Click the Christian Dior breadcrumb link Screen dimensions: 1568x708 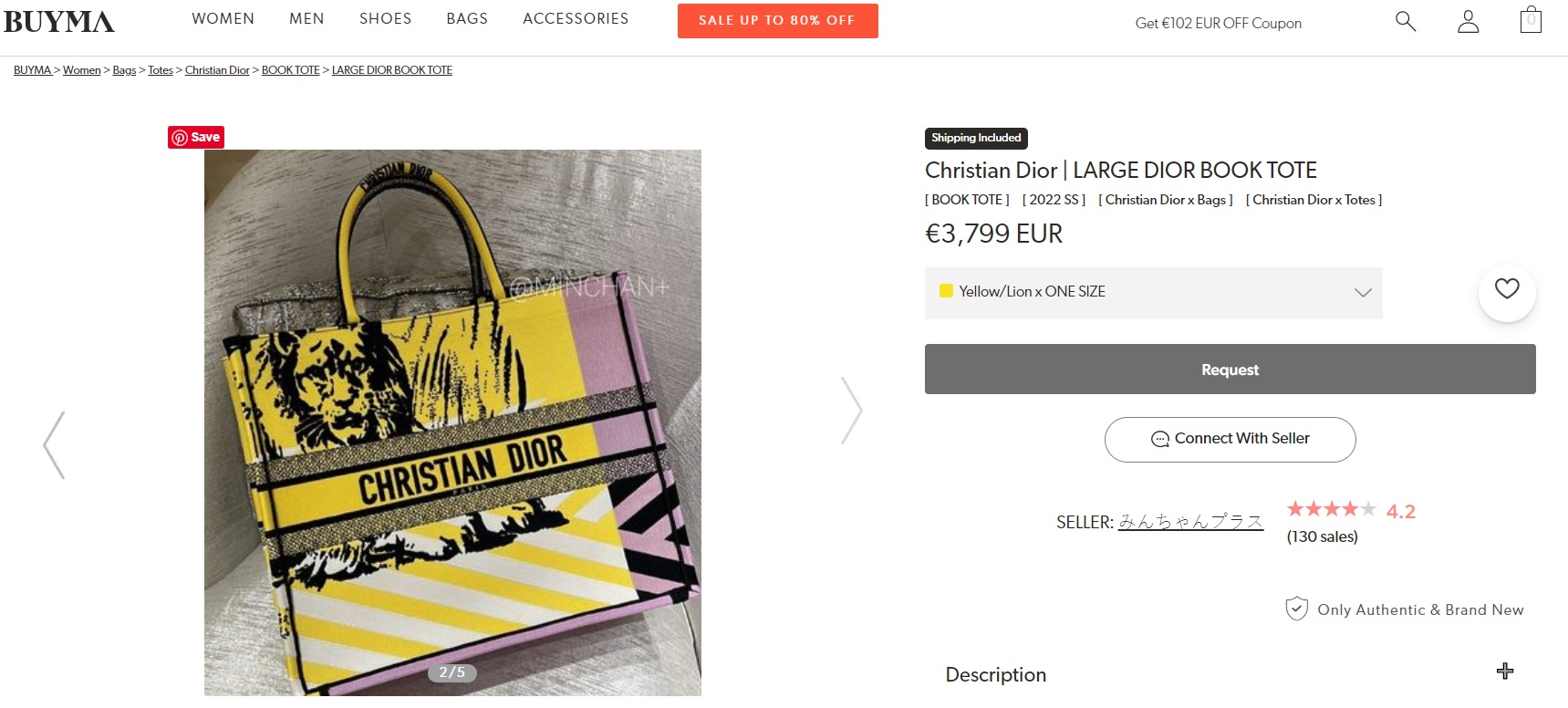(217, 70)
